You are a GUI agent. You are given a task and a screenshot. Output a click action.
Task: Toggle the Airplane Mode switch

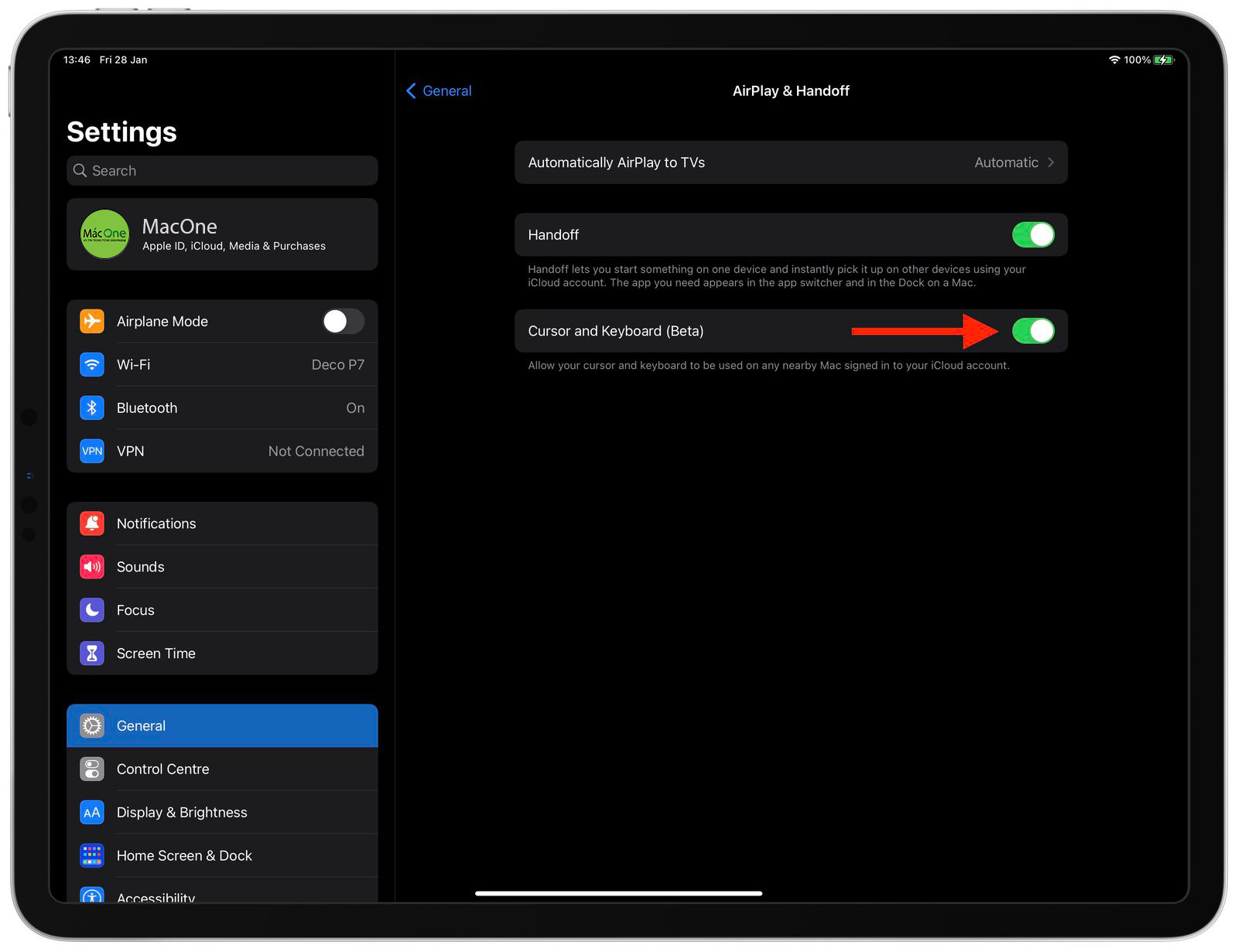click(344, 321)
